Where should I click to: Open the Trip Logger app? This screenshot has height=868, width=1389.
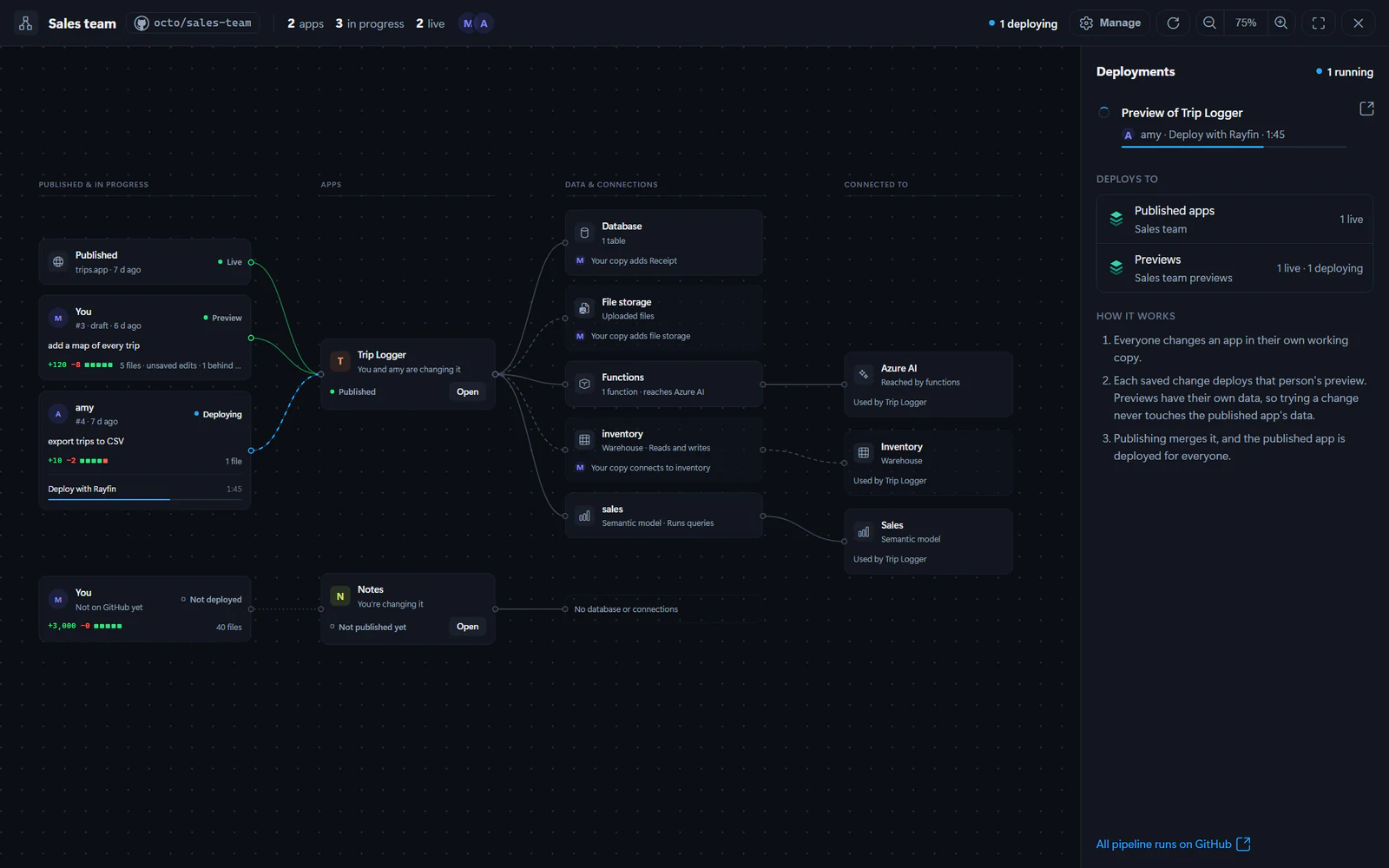pyautogui.click(x=468, y=392)
